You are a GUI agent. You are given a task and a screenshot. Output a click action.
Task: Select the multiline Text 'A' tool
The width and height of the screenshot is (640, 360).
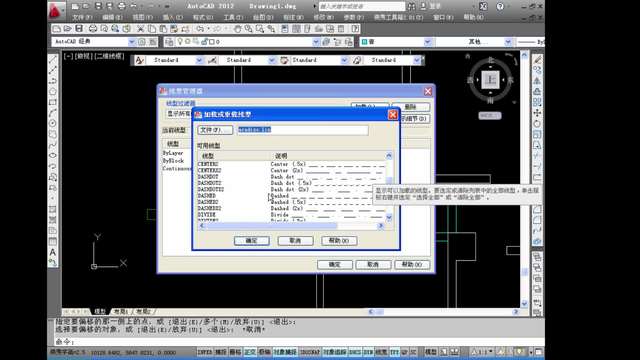53,252
